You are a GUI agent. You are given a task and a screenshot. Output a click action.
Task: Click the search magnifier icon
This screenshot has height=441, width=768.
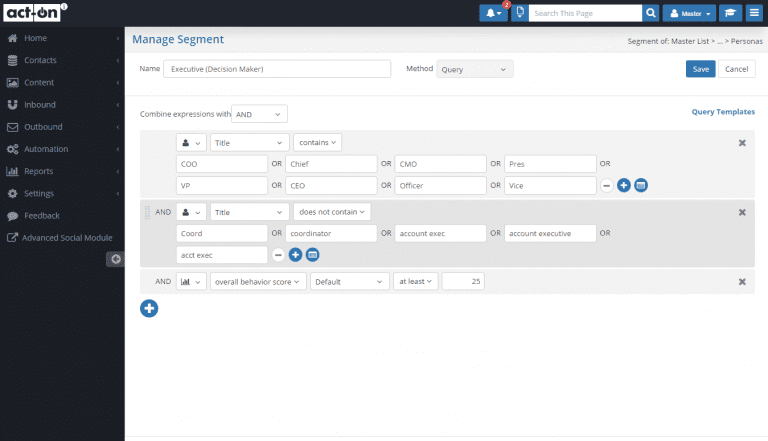click(651, 13)
